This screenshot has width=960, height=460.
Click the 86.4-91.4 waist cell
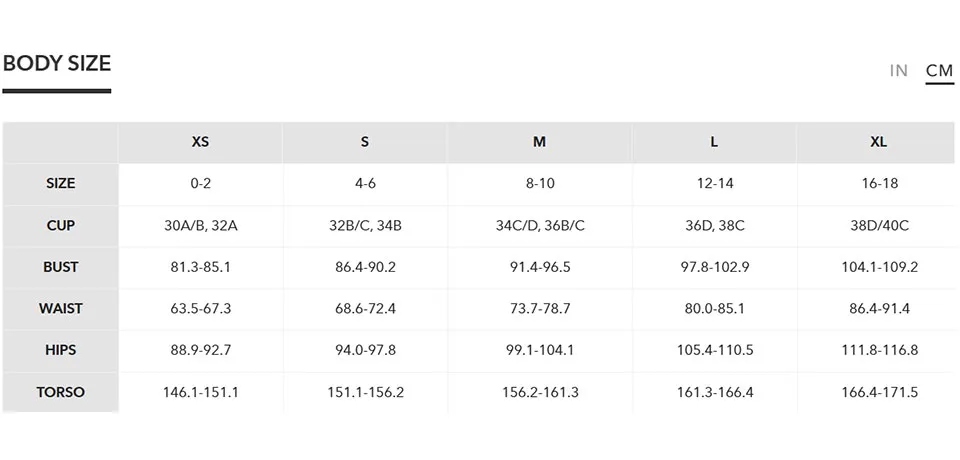879,309
